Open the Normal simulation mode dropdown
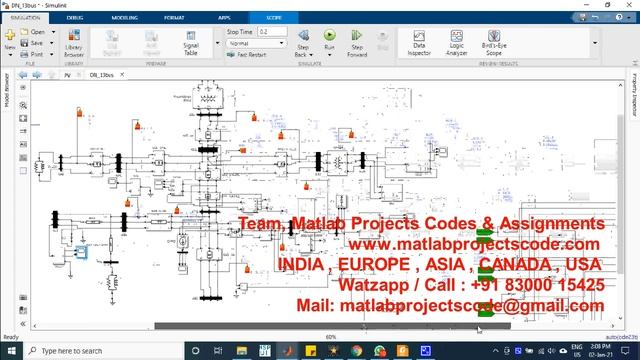Screen dimensions: 640x360 (x=256, y=43)
